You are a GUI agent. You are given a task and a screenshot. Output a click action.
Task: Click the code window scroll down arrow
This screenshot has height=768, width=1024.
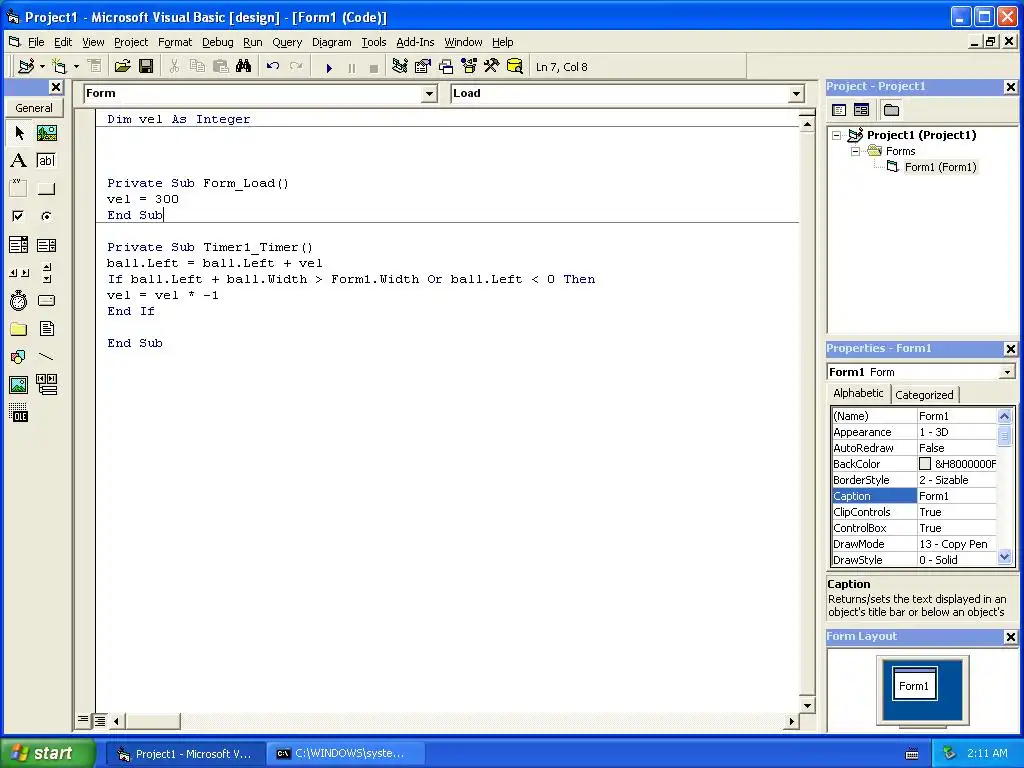[x=807, y=705]
